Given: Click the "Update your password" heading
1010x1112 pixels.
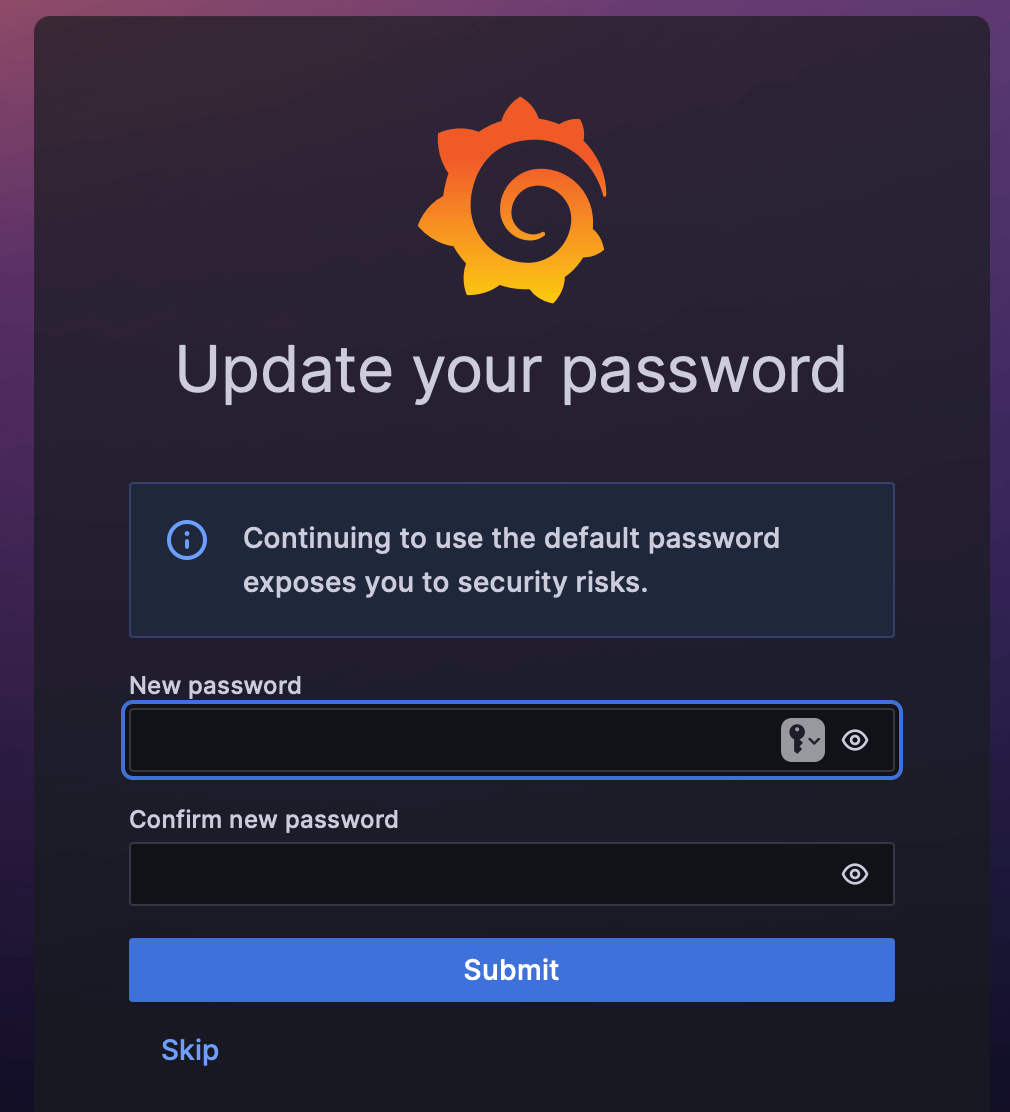Looking at the screenshot, I should 511,371.
